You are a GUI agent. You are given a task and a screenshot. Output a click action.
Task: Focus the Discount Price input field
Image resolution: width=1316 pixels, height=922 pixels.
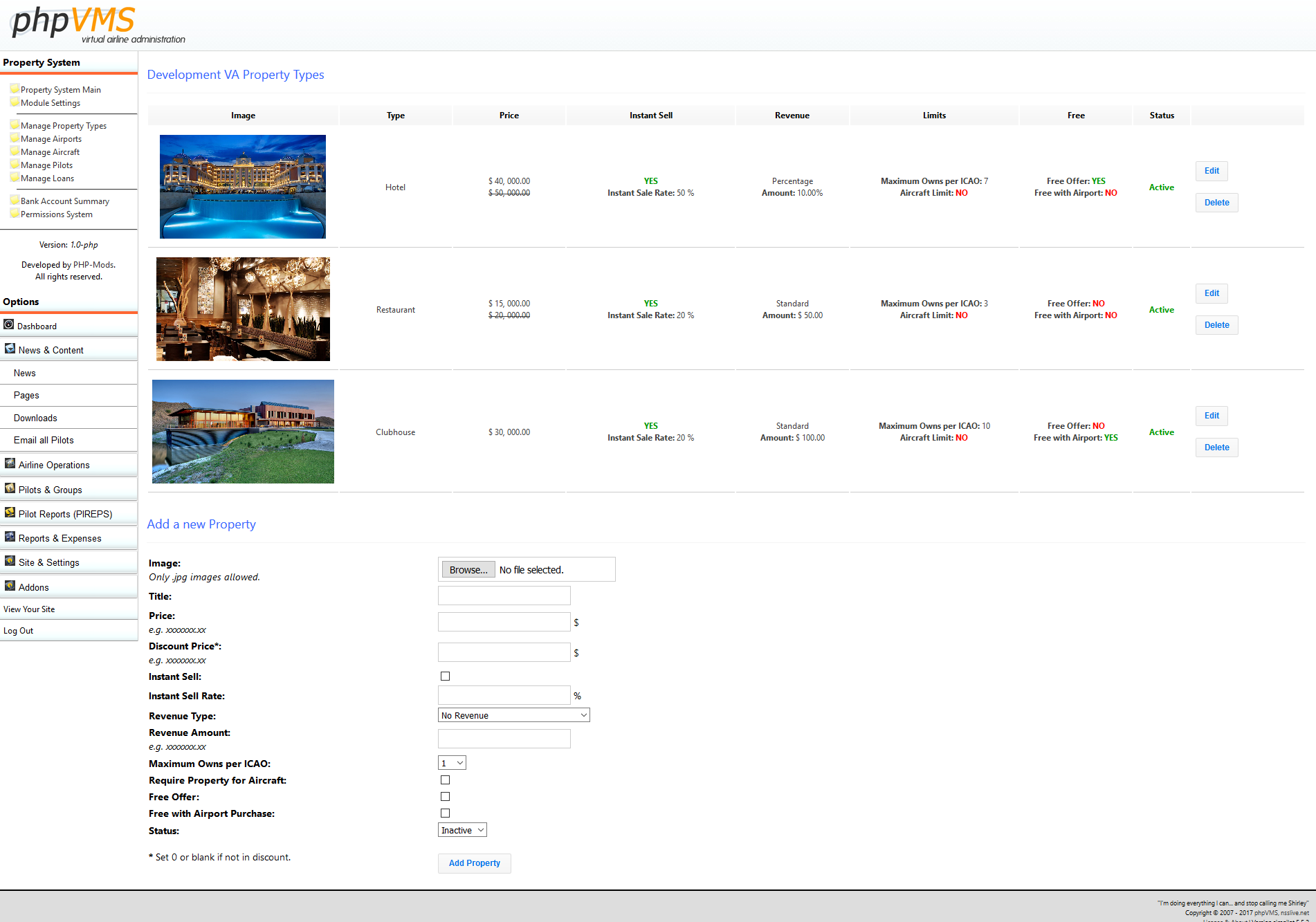(504, 652)
